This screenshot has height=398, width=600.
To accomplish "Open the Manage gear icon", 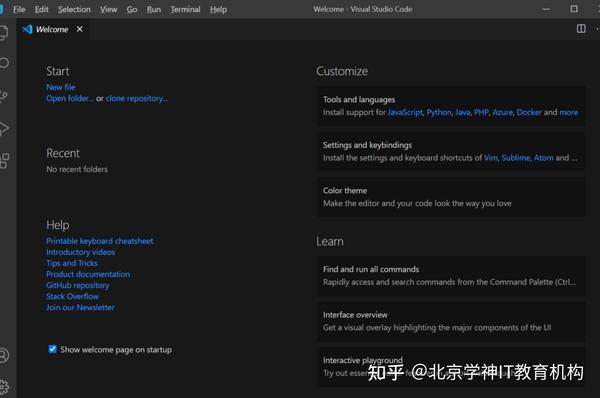I will [x=3, y=387].
